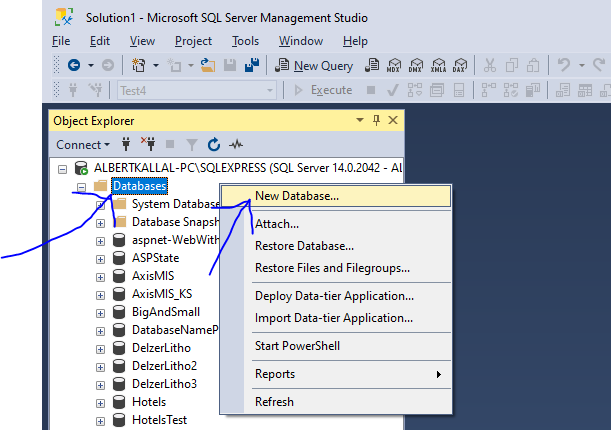Click the Activity Monitor pulse icon

(x=236, y=145)
